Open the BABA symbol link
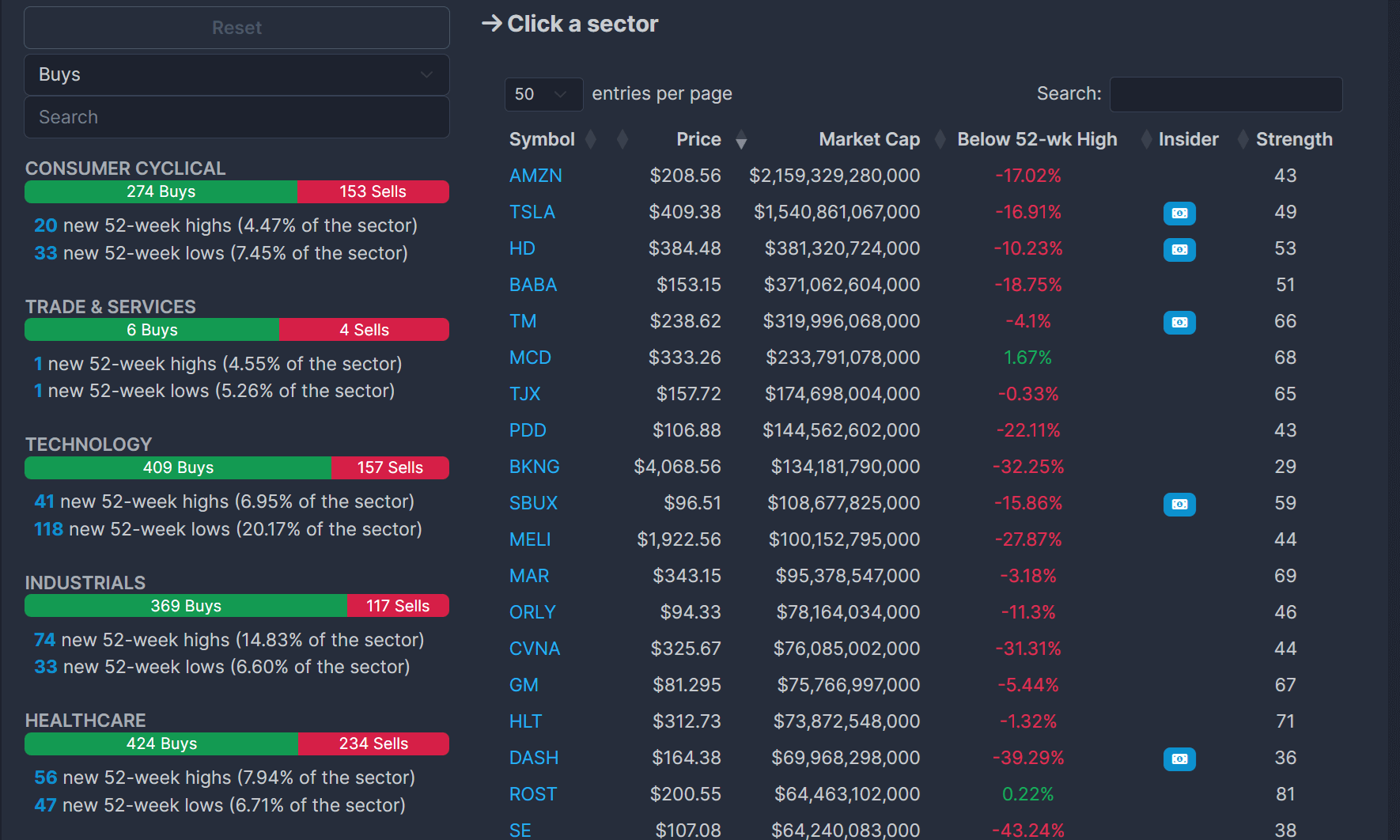Viewport: 1400px width, 840px height. (533, 285)
